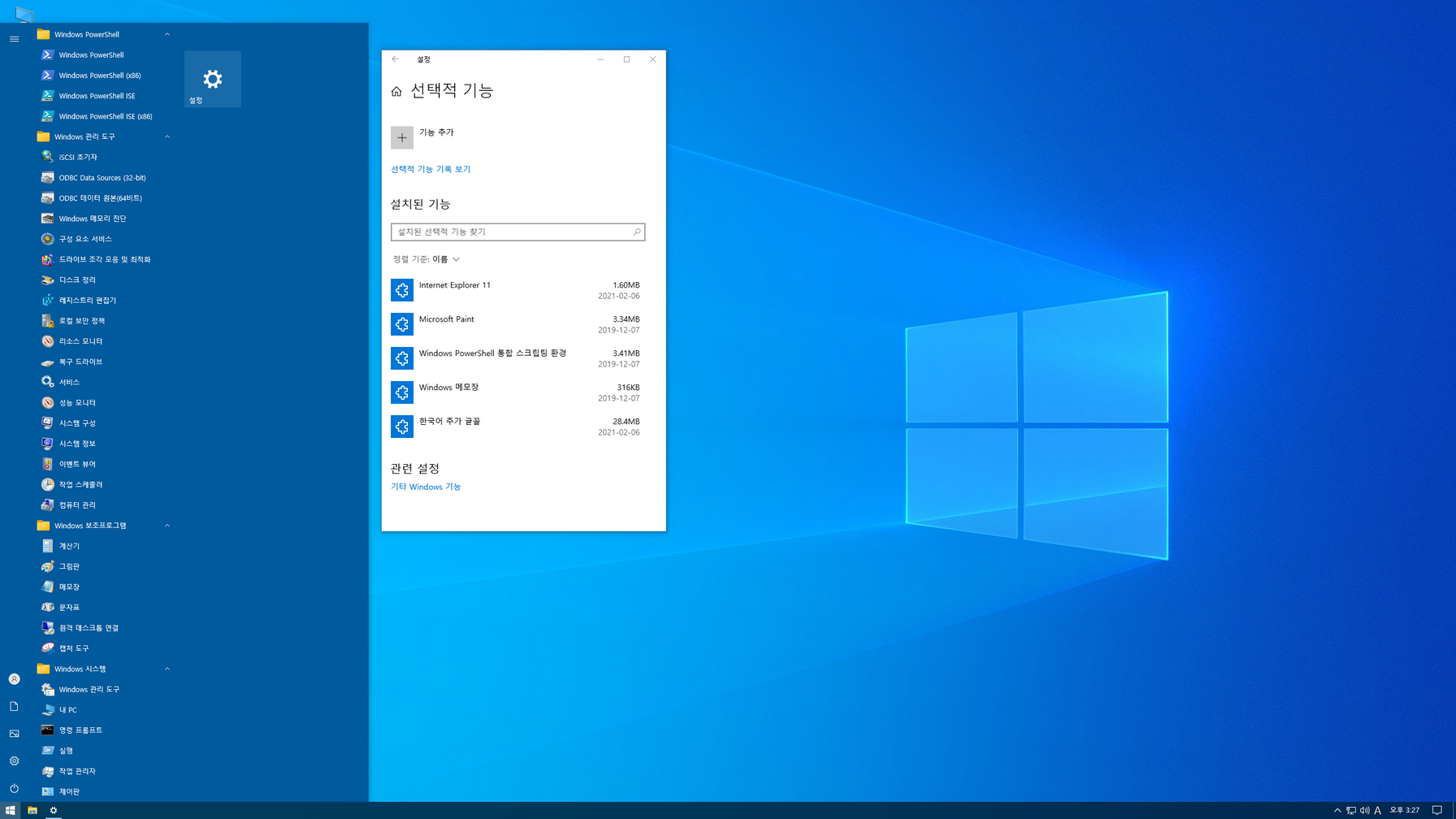
Task: Open Documents from Start rail
Action: point(14,706)
